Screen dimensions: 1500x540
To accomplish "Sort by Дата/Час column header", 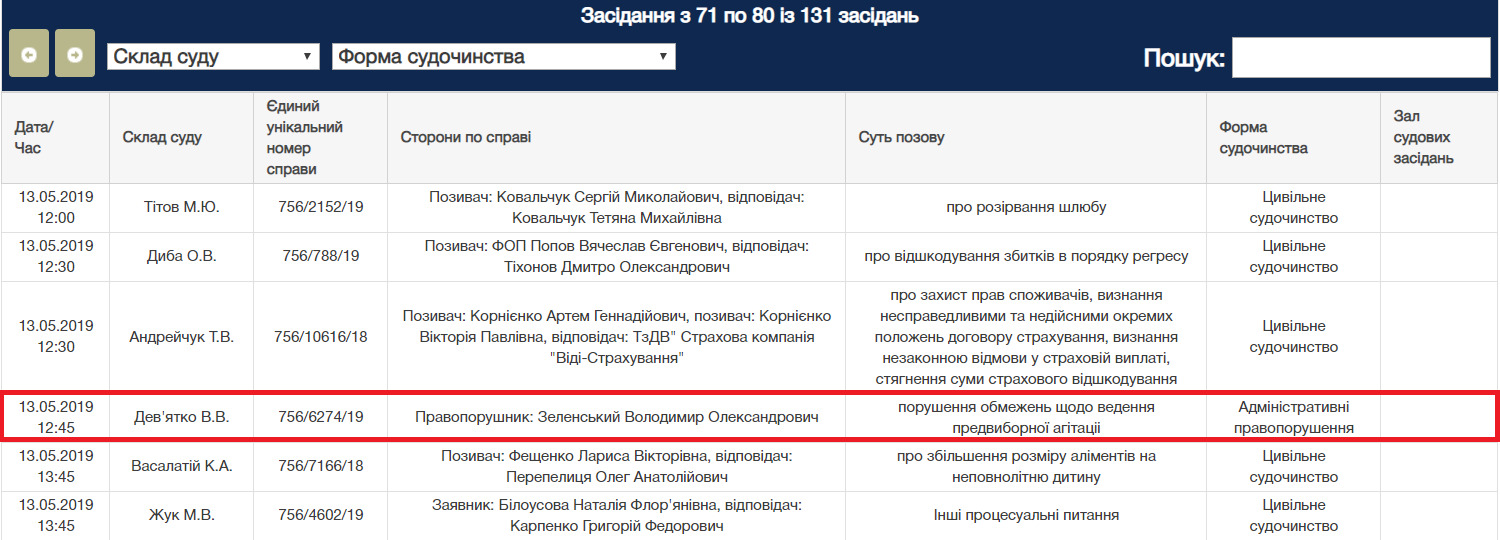I will [x=55, y=138].
